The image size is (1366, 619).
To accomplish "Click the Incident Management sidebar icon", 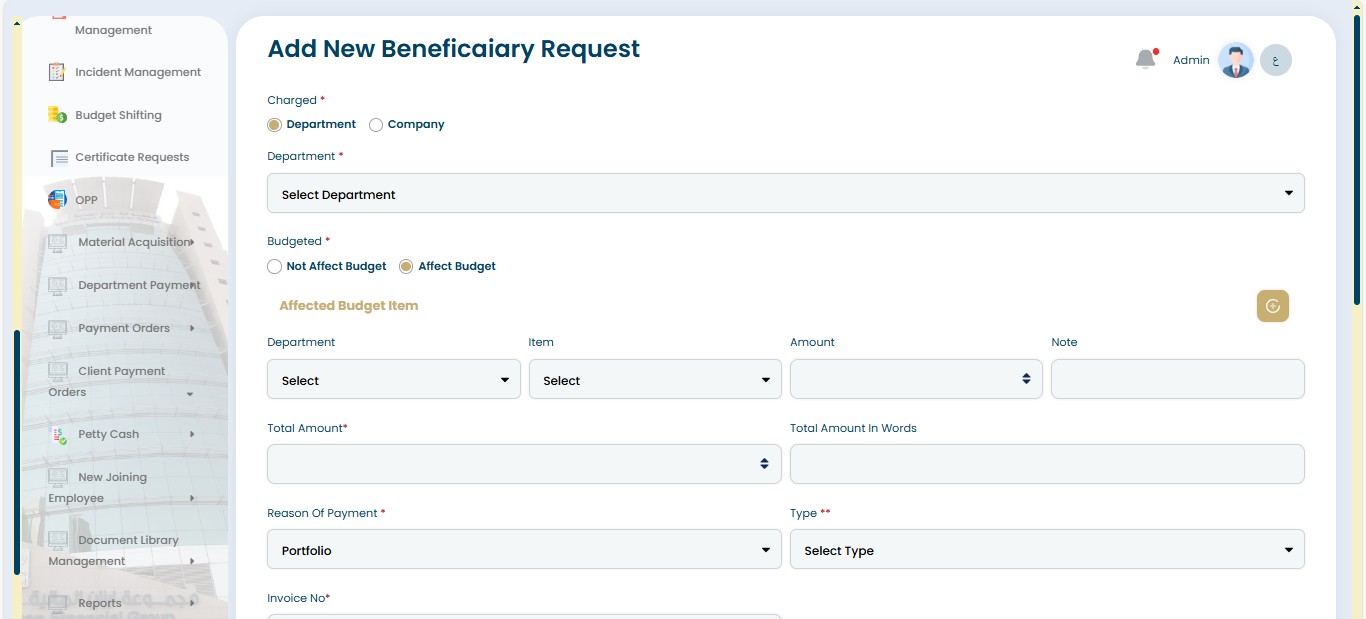I will point(57,72).
